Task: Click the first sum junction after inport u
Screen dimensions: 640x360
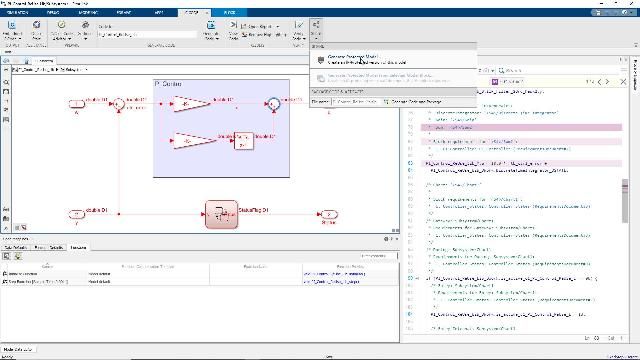Action: 118,104
